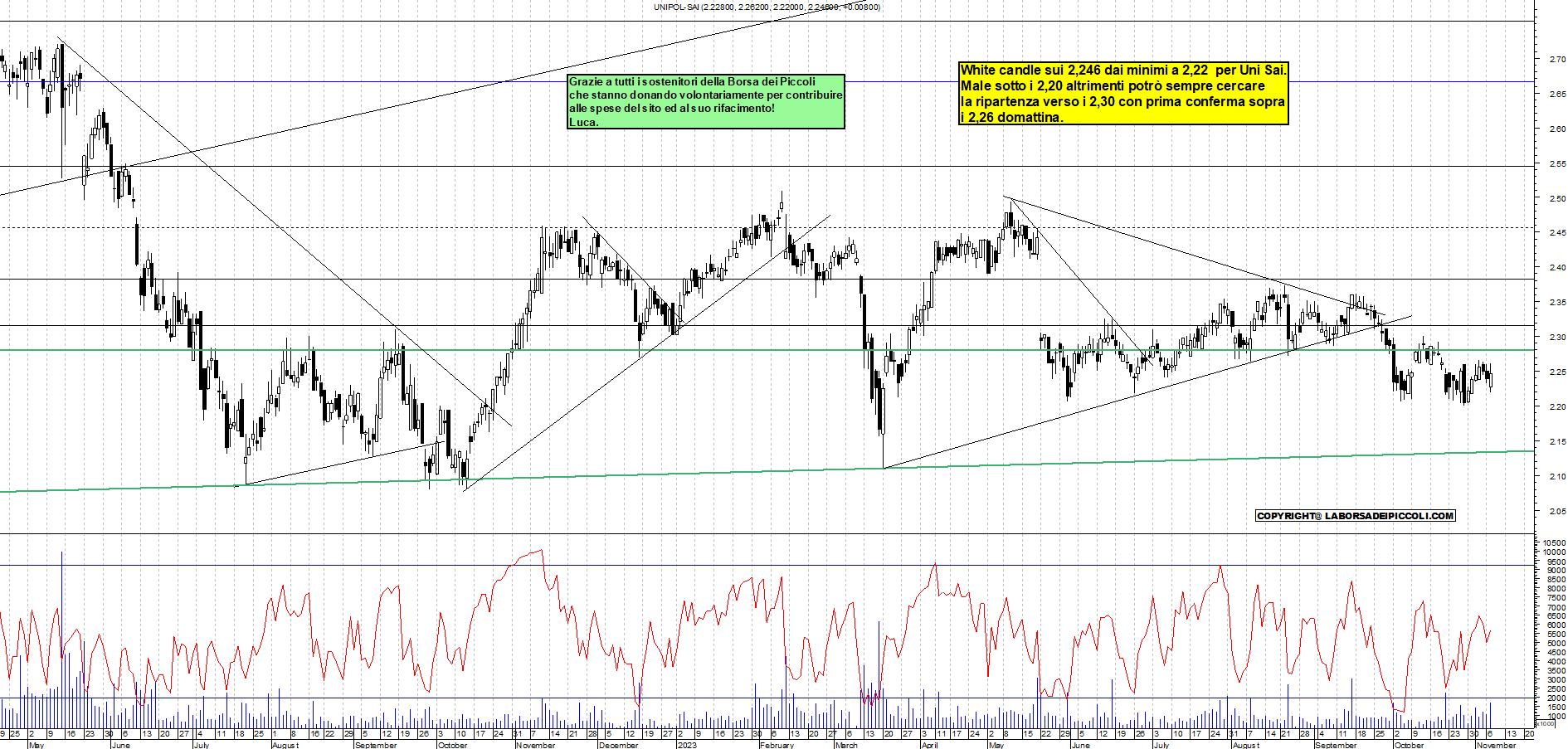The image size is (1568, 749).
Task: Click the December month label on time axis
Action: click(x=618, y=745)
